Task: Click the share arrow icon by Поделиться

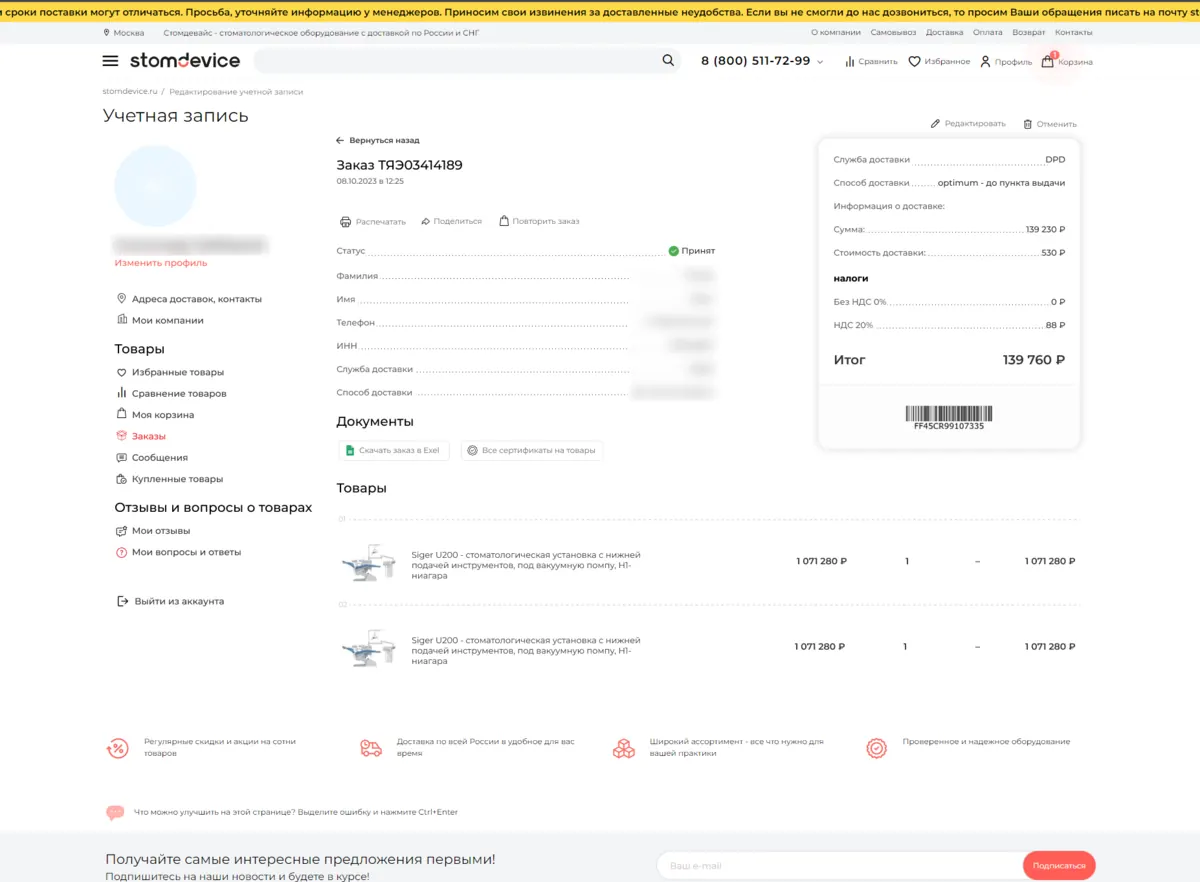Action: [x=425, y=221]
